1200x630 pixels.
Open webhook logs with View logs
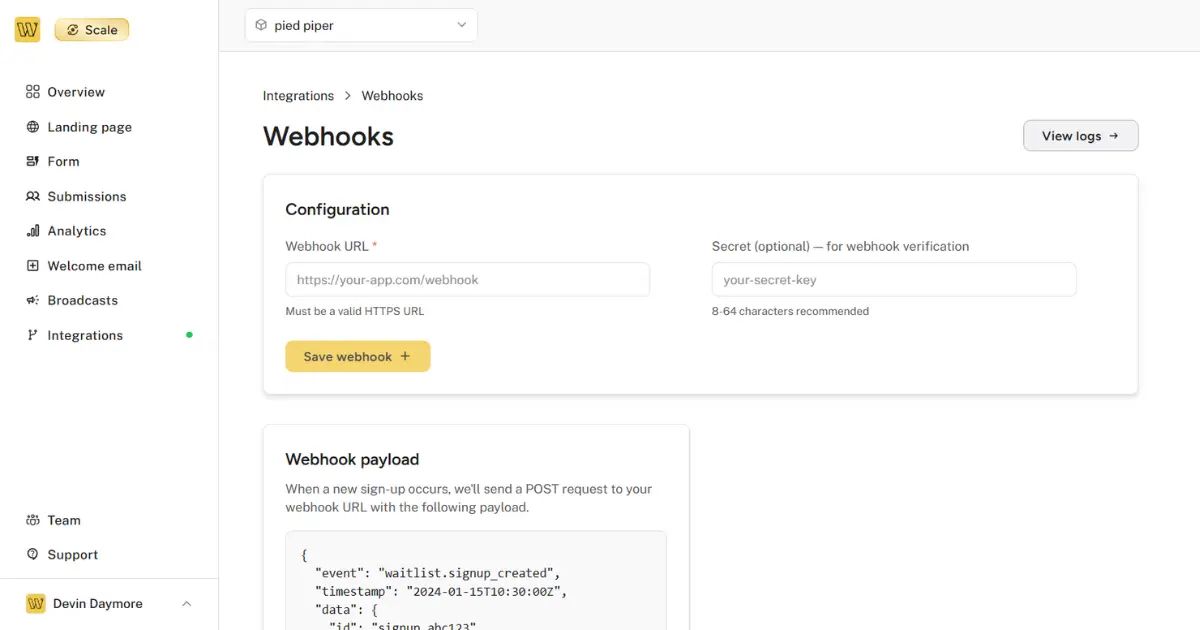click(1080, 135)
